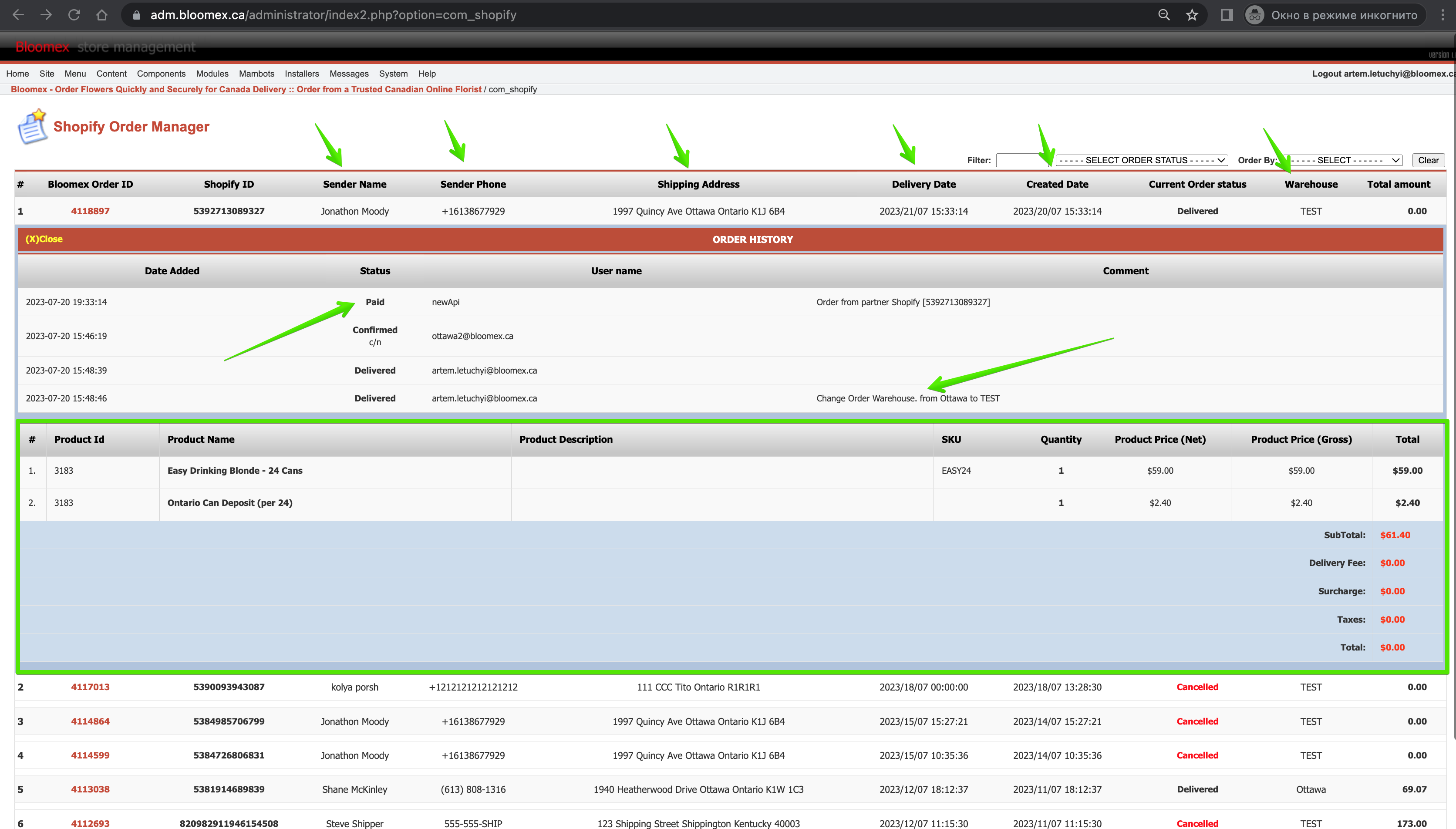The image size is (1456, 829).
Task: Click total amount 69.07
Action: pos(1414,790)
